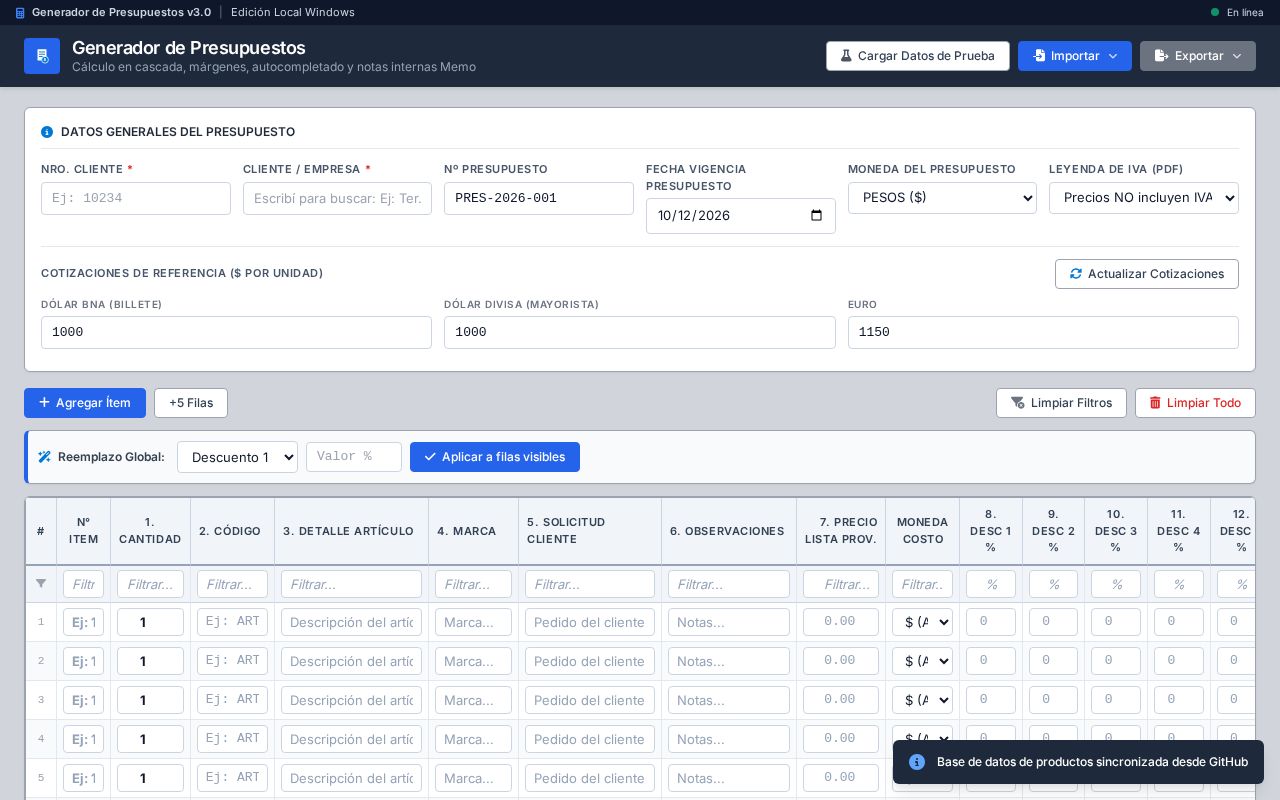This screenshot has width=1280, height=800.
Task: Click the Nº Presupuesto field PRES-2026-001
Action: (x=539, y=198)
